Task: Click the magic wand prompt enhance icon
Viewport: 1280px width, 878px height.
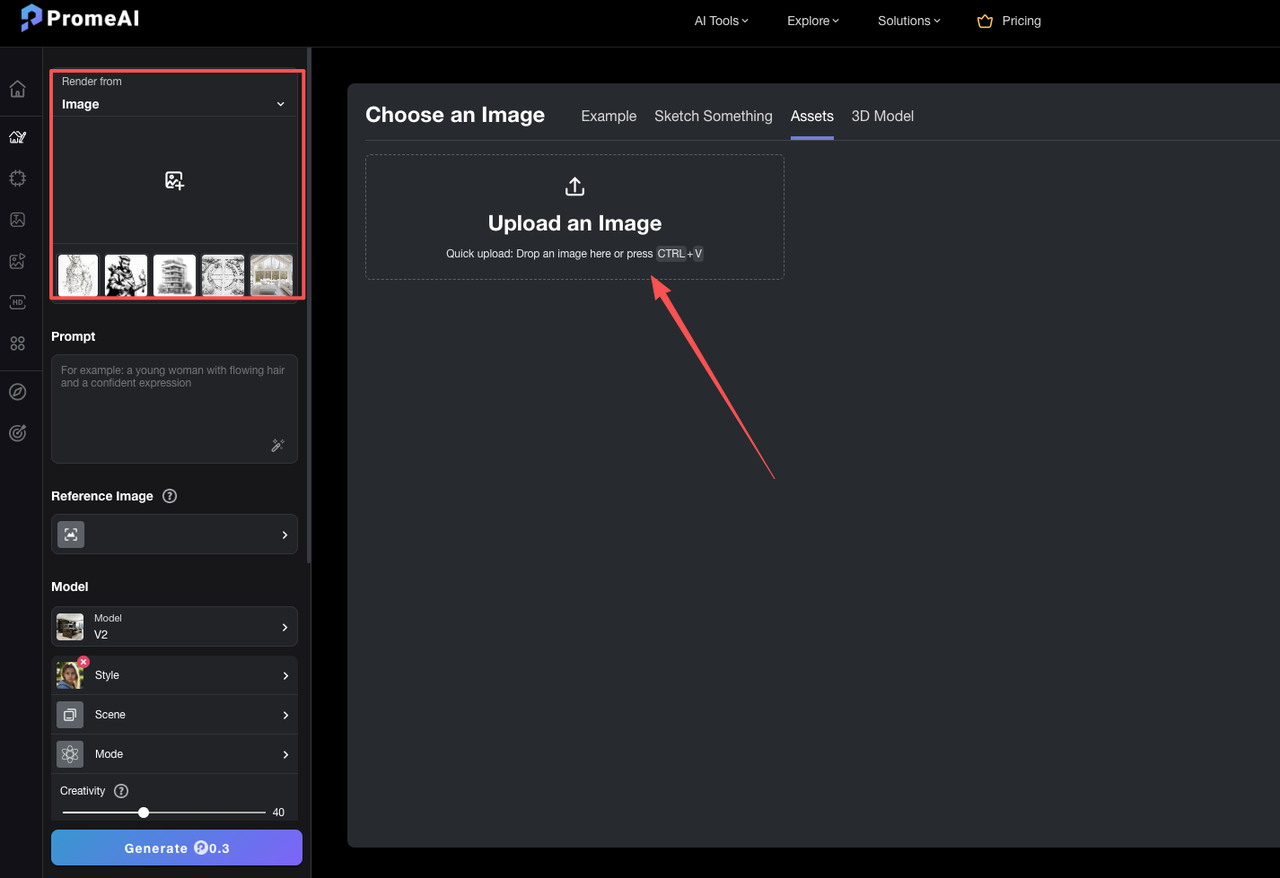Action: pyautogui.click(x=278, y=445)
